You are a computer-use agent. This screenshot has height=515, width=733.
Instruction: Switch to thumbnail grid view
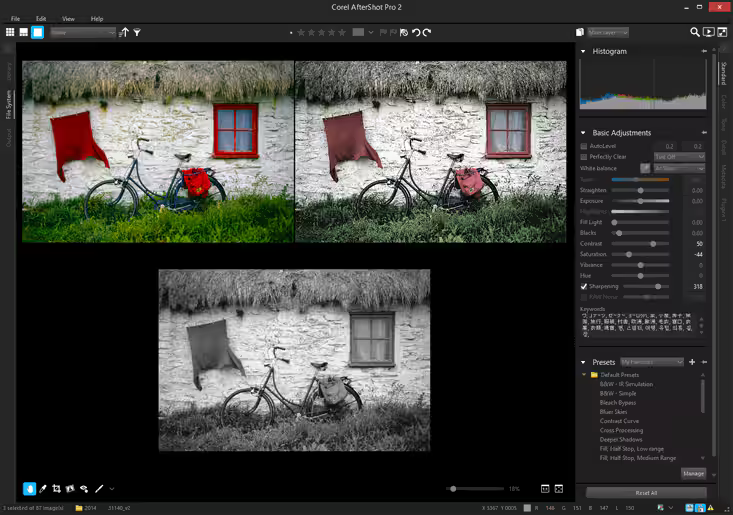[x=10, y=32]
